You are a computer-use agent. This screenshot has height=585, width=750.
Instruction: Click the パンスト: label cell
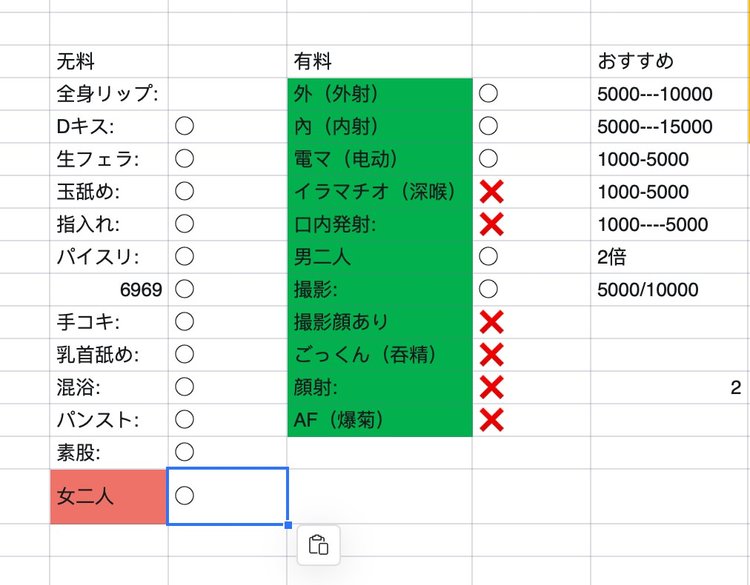click(108, 420)
